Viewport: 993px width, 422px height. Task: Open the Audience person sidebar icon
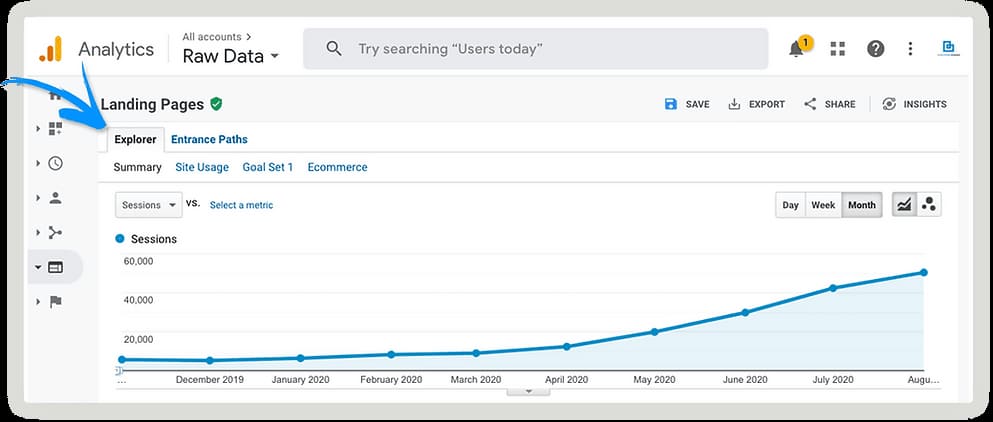[55, 198]
